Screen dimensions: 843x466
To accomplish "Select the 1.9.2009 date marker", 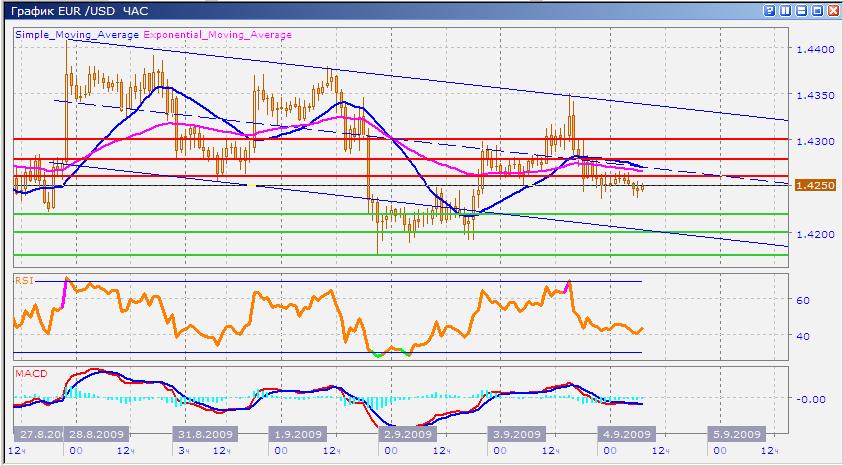I will [x=298, y=434].
